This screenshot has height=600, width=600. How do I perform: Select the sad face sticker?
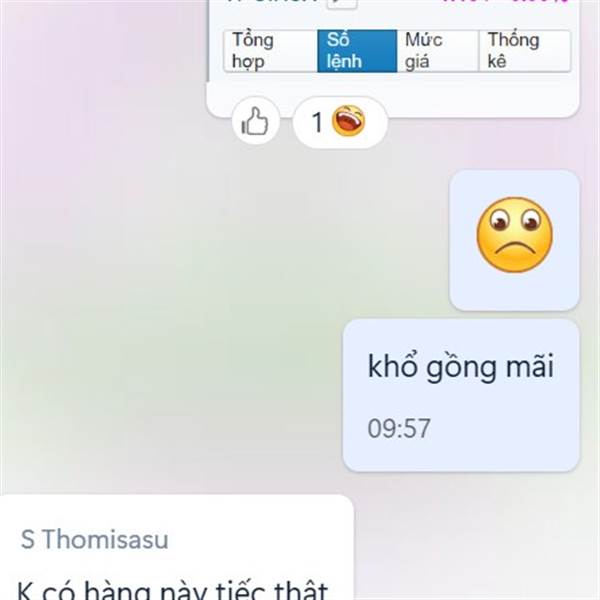514,235
